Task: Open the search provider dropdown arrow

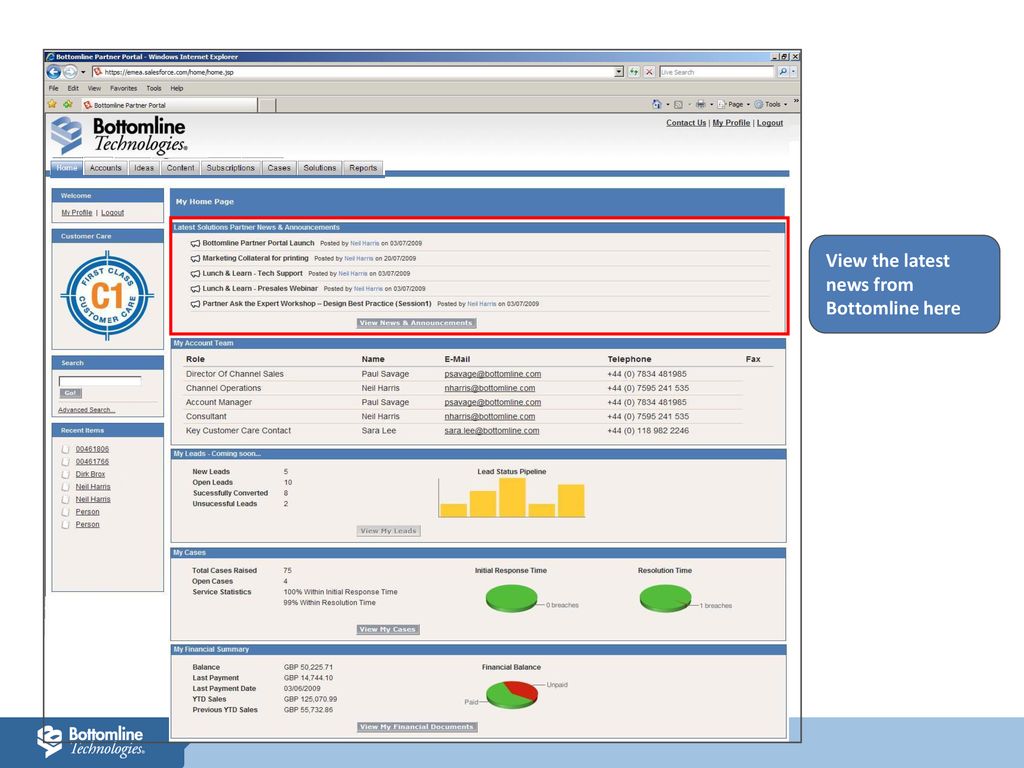Action: [x=793, y=72]
